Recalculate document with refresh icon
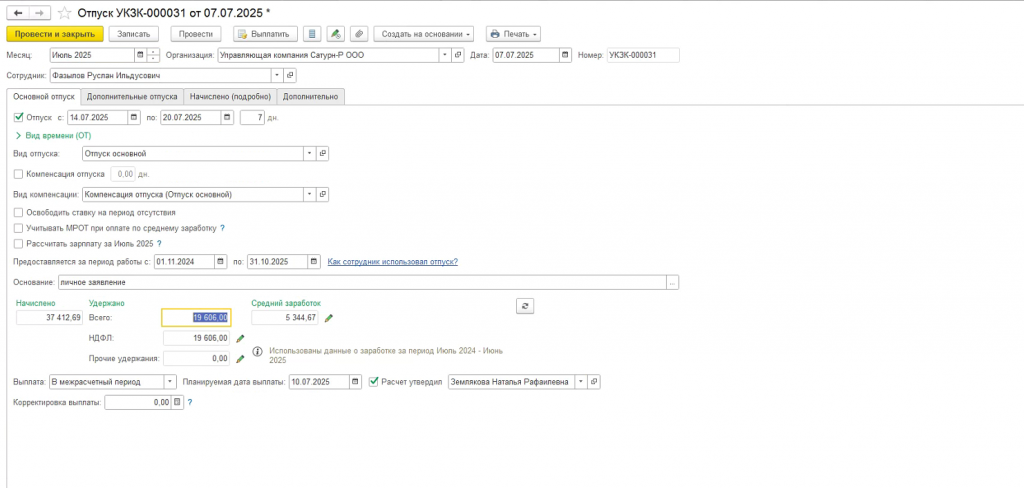The width and height of the screenshot is (1024, 488). click(x=524, y=306)
